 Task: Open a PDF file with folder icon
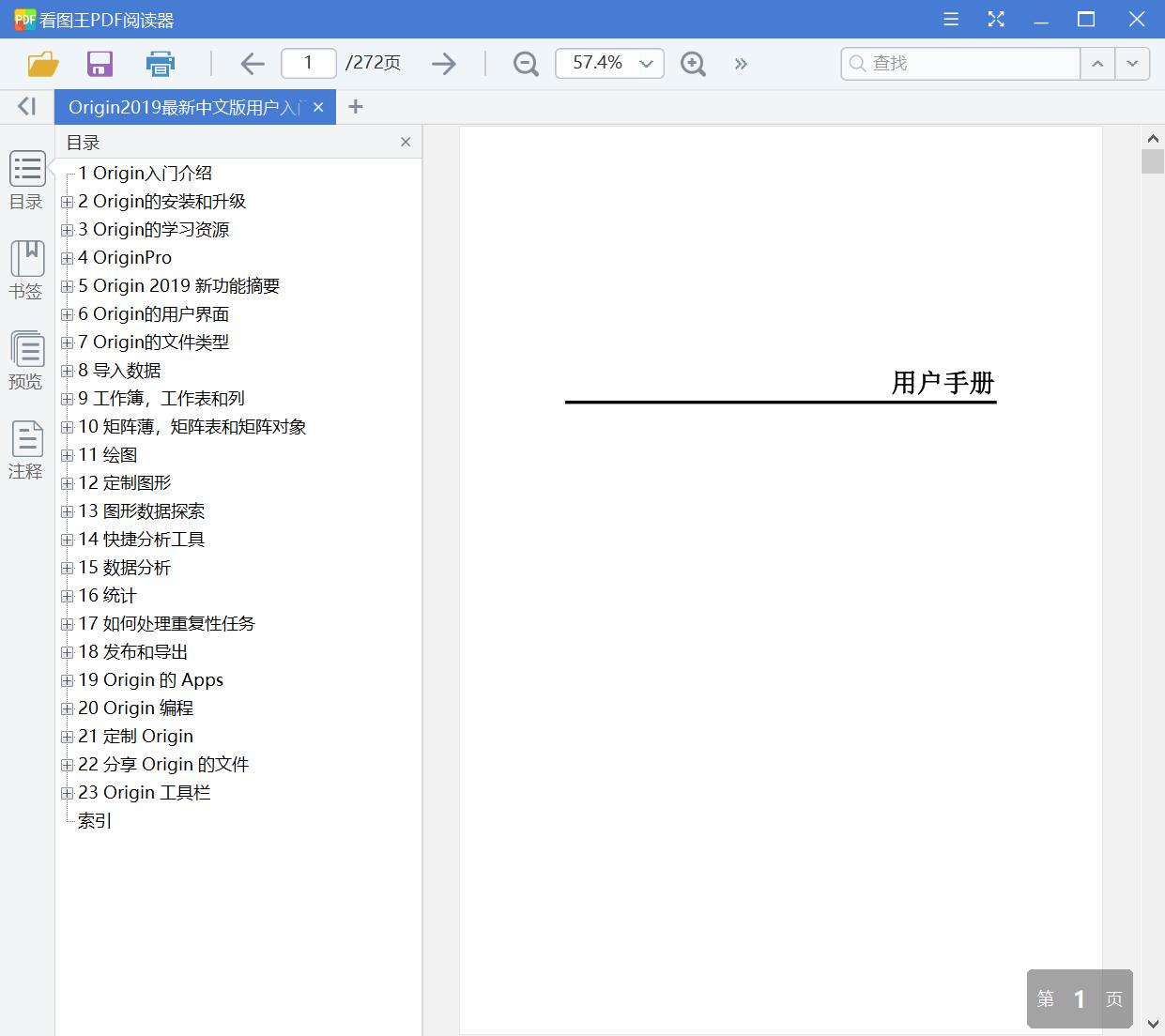point(43,64)
